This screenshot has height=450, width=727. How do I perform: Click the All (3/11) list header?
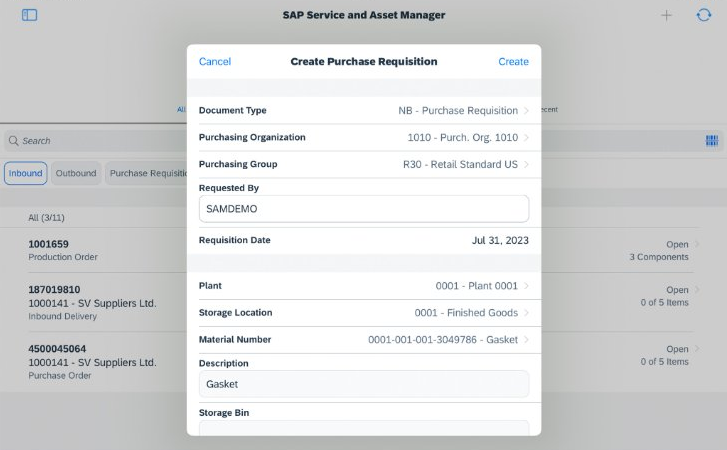pyautogui.click(x=46, y=217)
